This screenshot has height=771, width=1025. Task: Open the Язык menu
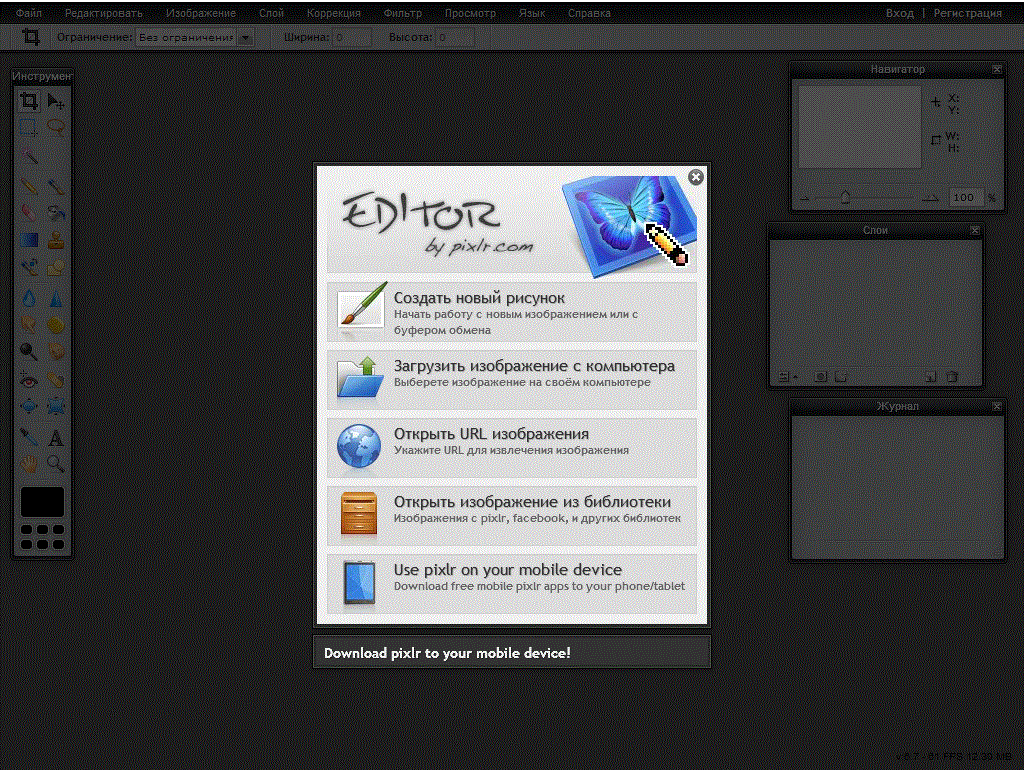531,12
